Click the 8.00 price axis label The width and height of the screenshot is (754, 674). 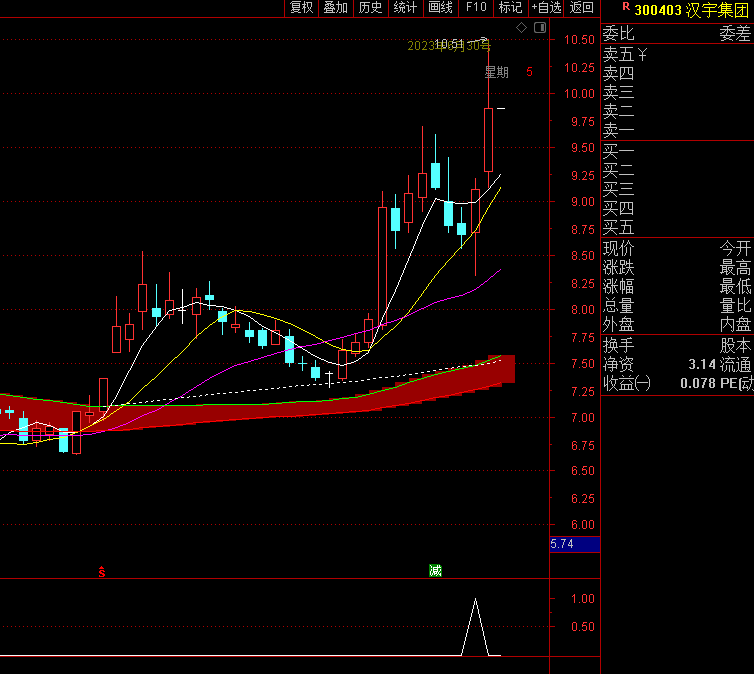[583, 310]
